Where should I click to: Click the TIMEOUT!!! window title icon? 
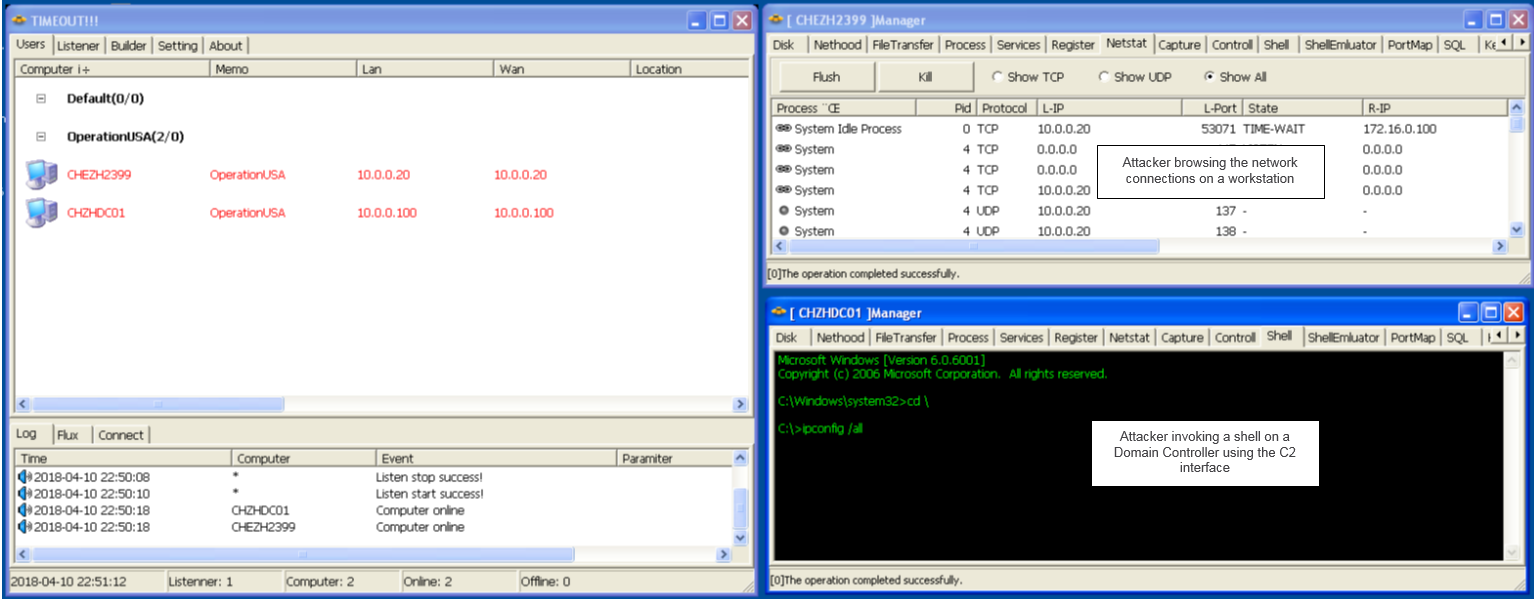[19, 20]
